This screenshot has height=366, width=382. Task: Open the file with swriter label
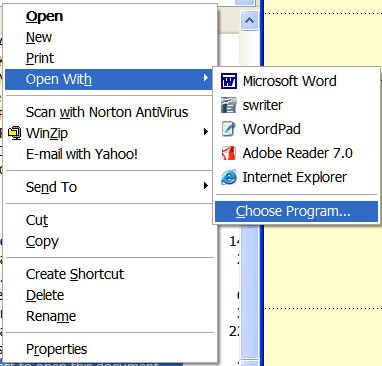[x=263, y=105]
